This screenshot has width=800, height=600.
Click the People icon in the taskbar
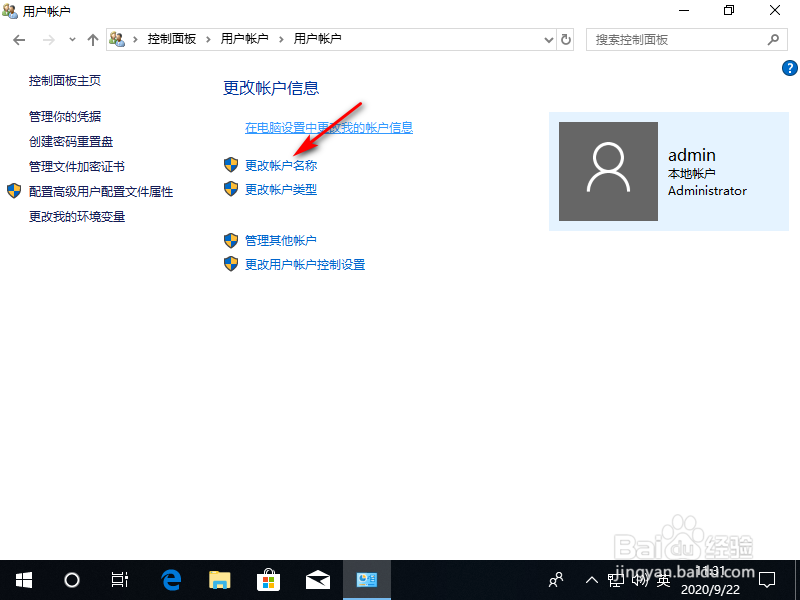[554, 580]
